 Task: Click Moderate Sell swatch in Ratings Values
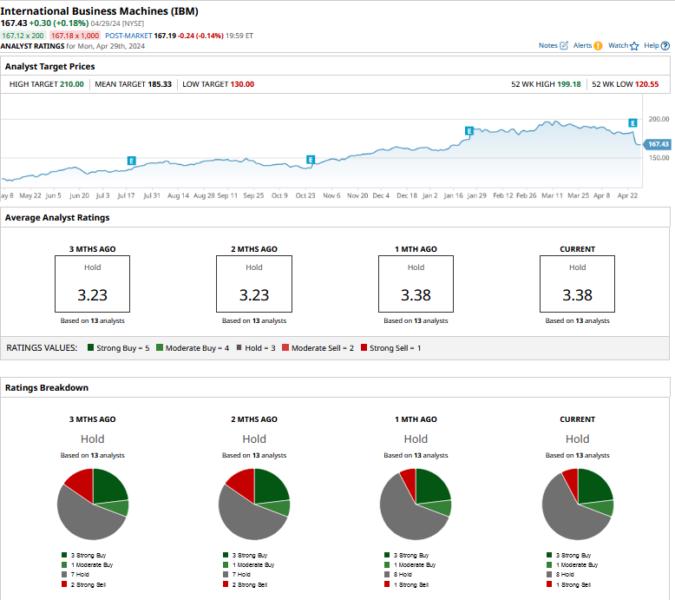285,347
